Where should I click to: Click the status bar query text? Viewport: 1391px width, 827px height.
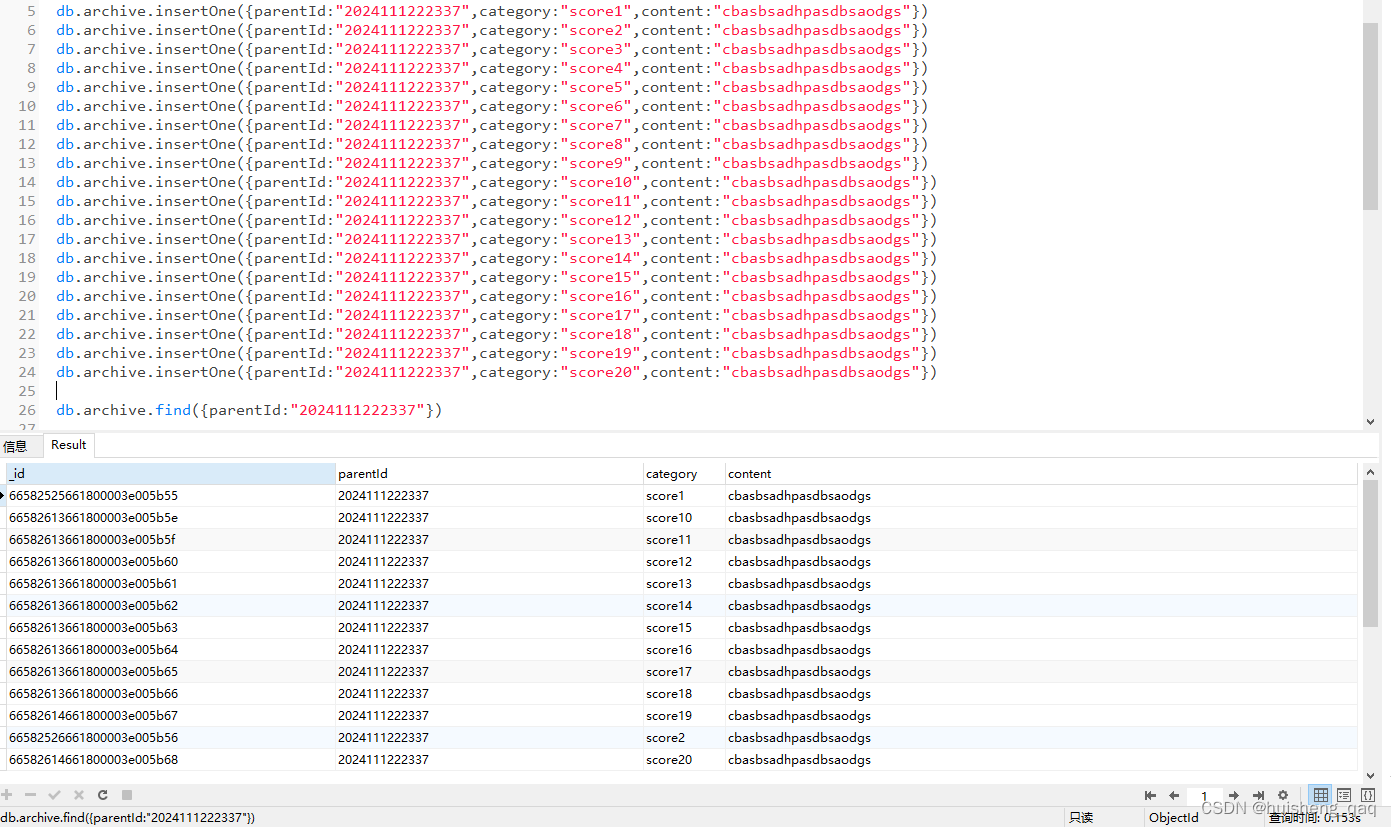[128, 818]
